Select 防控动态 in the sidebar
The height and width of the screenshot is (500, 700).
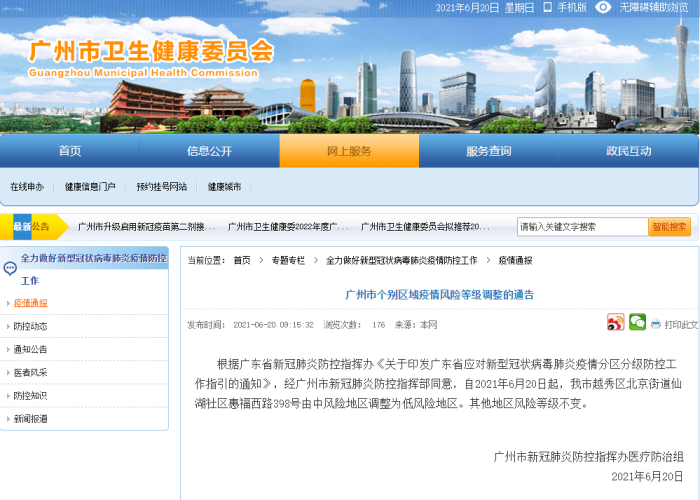click(30, 326)
